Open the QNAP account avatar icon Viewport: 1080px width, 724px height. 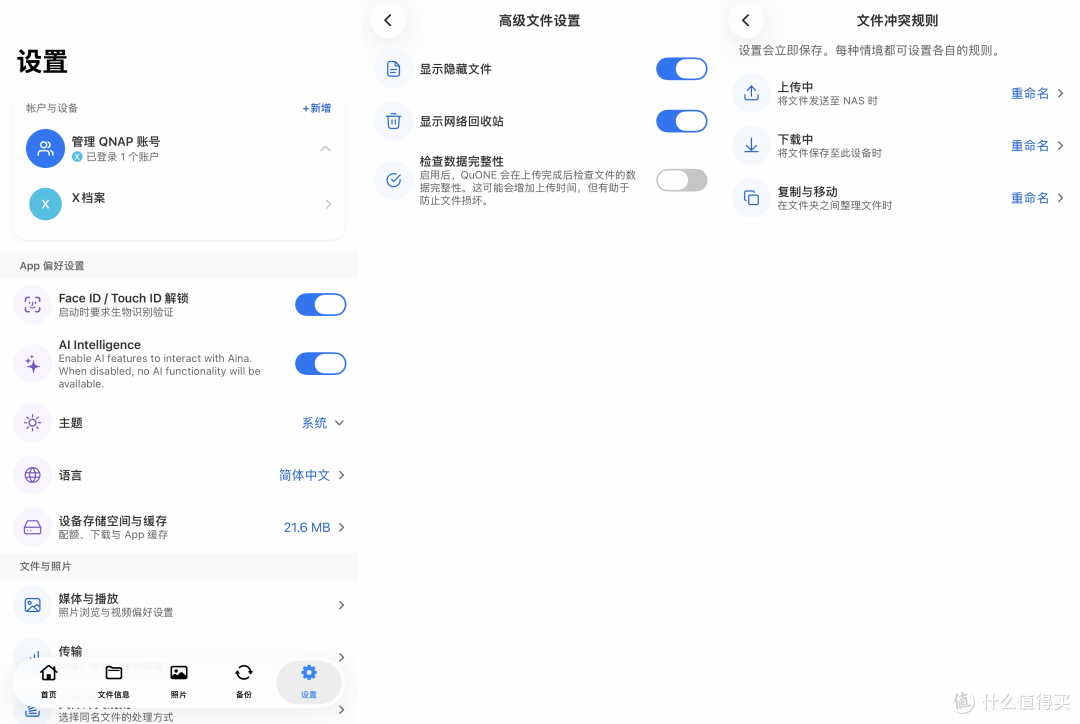[x=45, y=148]
